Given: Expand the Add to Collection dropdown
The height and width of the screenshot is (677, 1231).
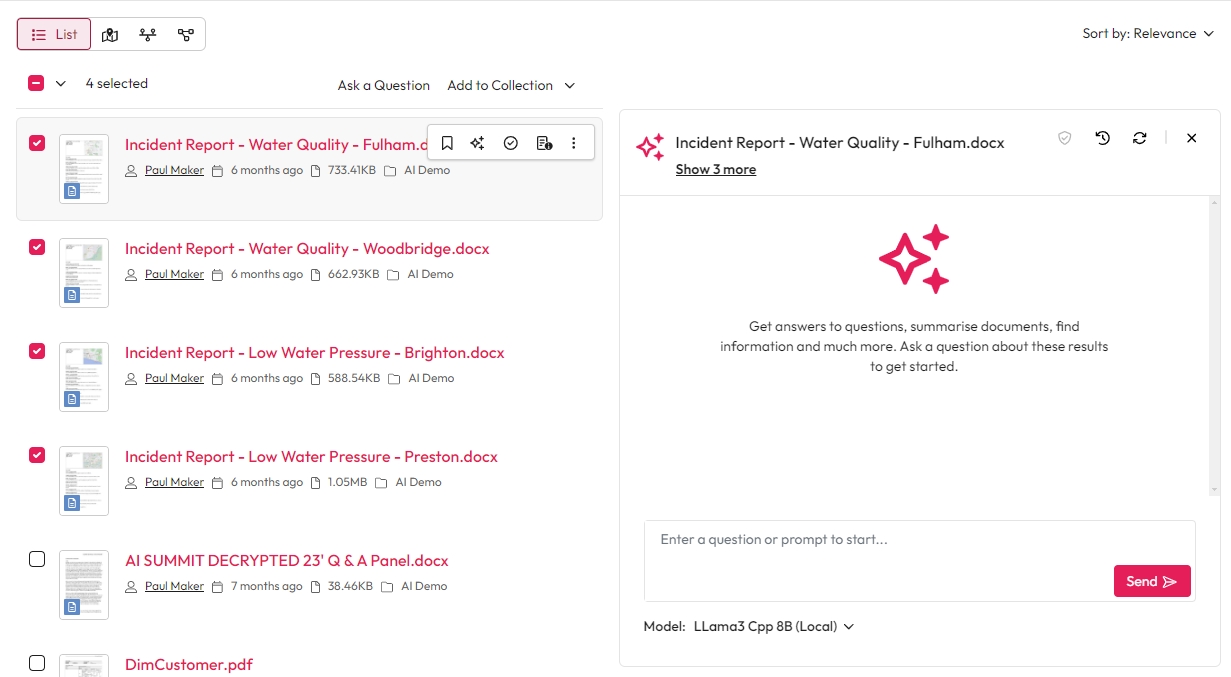Looking at the screenshot, I should [511, 86].
